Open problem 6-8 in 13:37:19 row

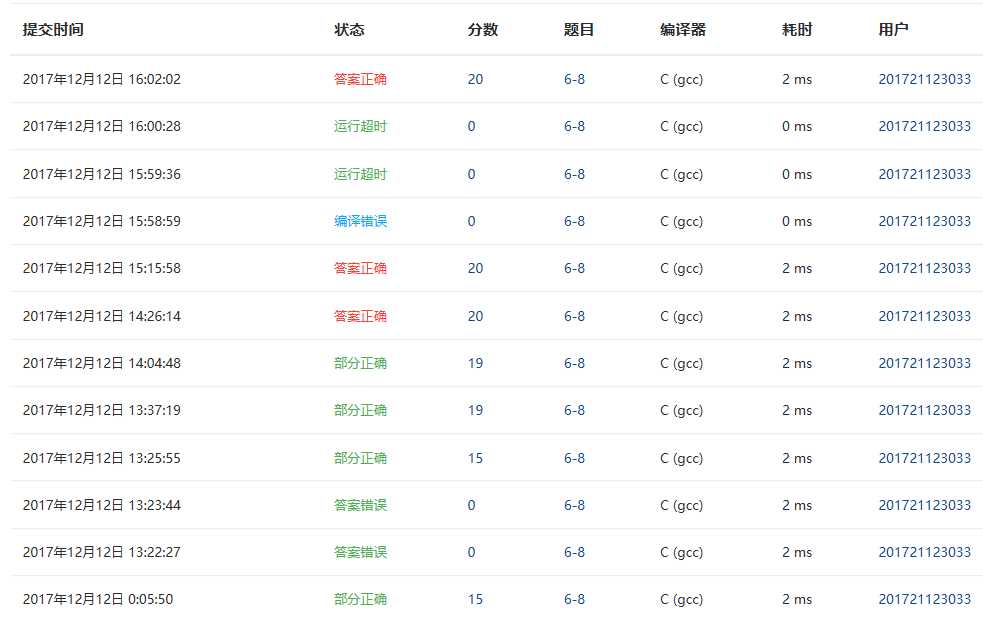tap(574, 410)
